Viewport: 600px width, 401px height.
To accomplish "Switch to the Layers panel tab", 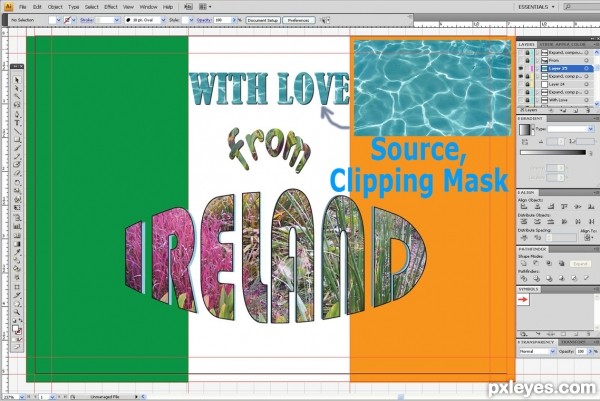I will pyautogui.click(x=526, y=44).
